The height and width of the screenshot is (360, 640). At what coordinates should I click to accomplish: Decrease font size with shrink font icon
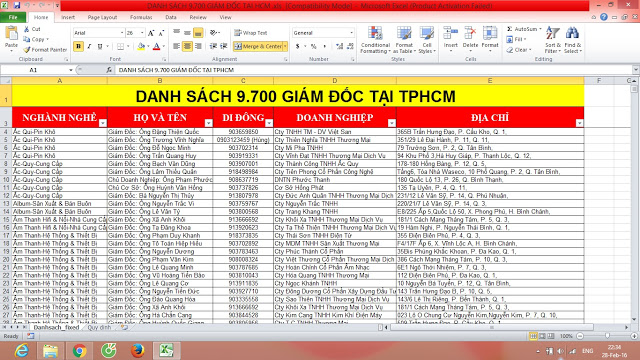point(161,33)
